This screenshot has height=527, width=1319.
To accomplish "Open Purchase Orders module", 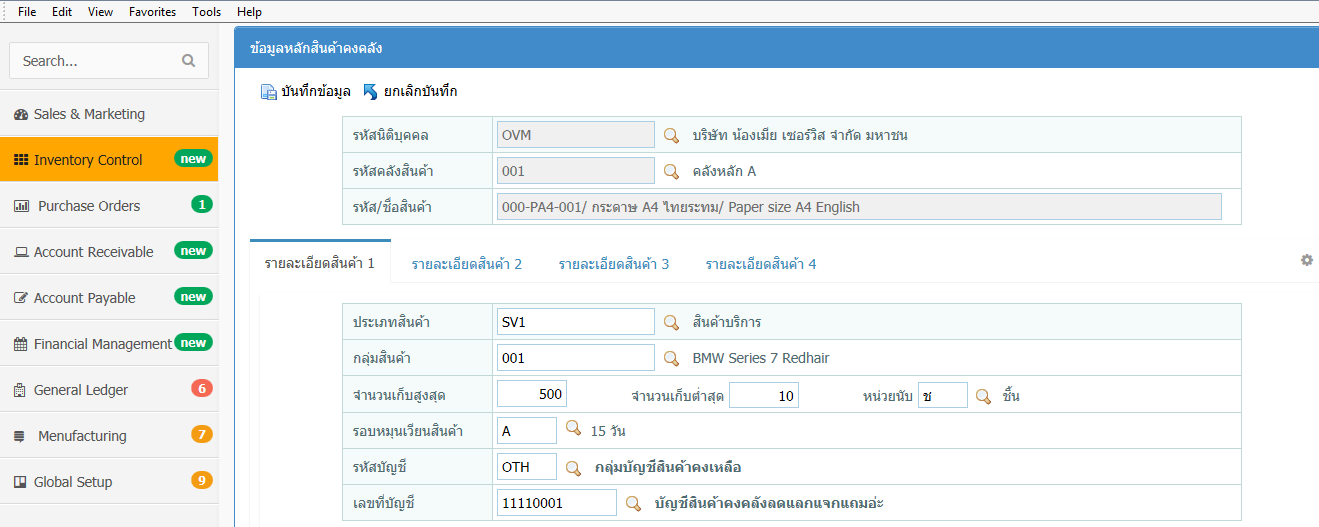I will coord(109,206).
